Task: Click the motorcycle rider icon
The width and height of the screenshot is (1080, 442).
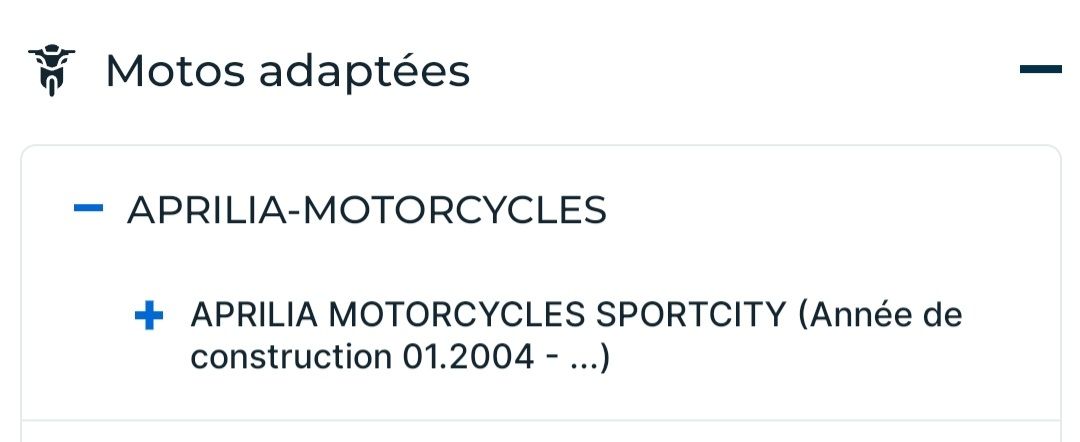Action: 51,70
